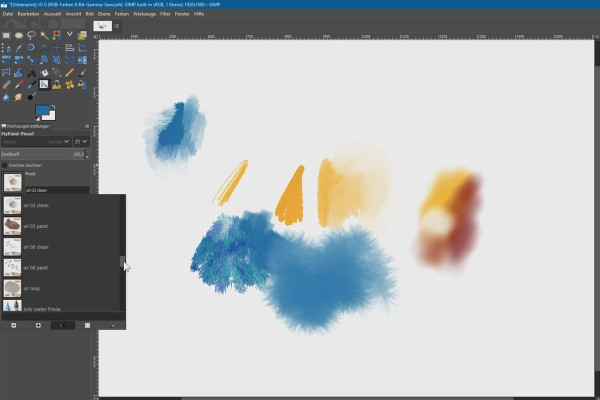Select the Flip tool

click(82, 60)
